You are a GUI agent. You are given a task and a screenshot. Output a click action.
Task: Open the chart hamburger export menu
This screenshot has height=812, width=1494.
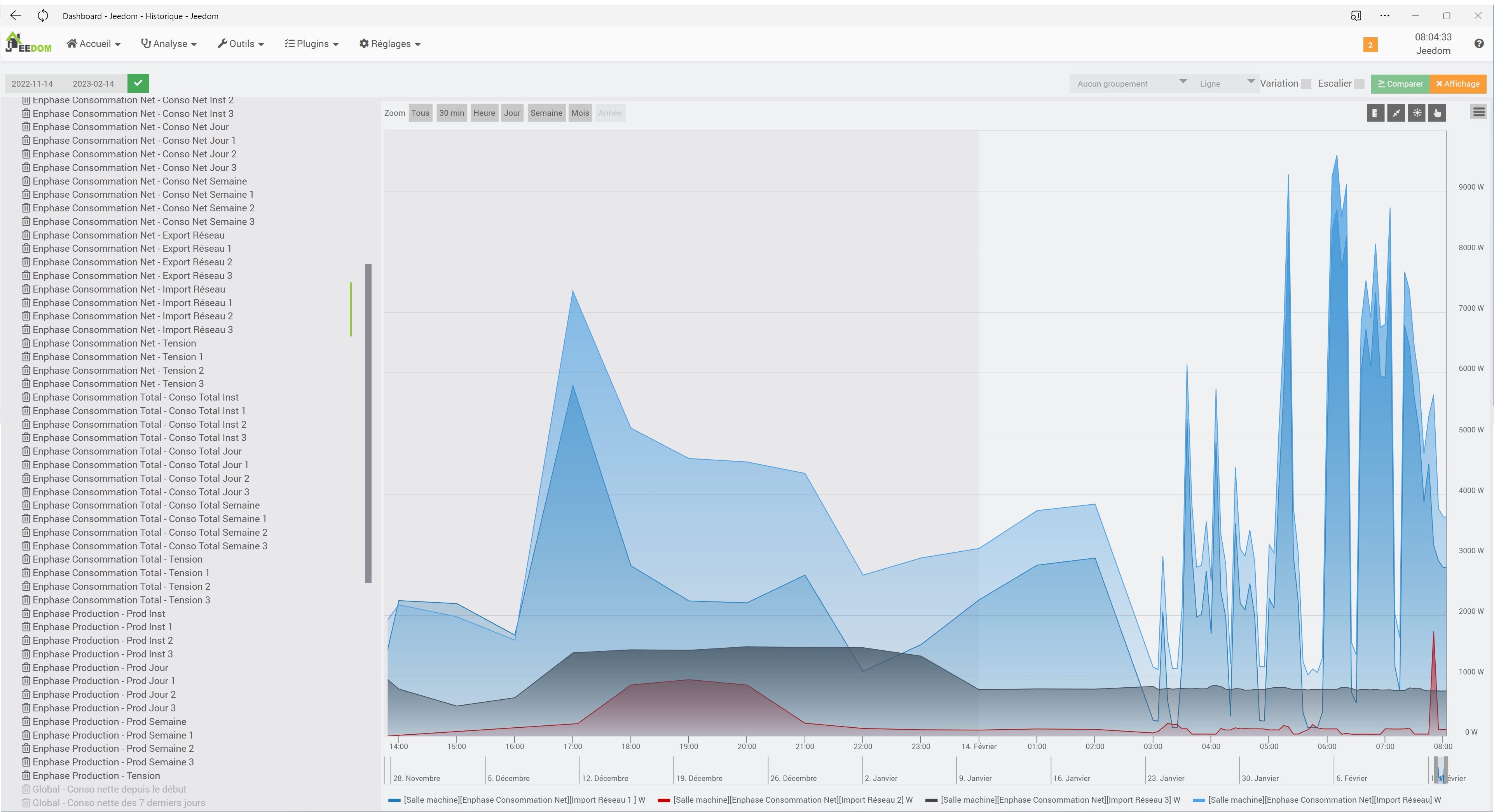[1478, 112]
